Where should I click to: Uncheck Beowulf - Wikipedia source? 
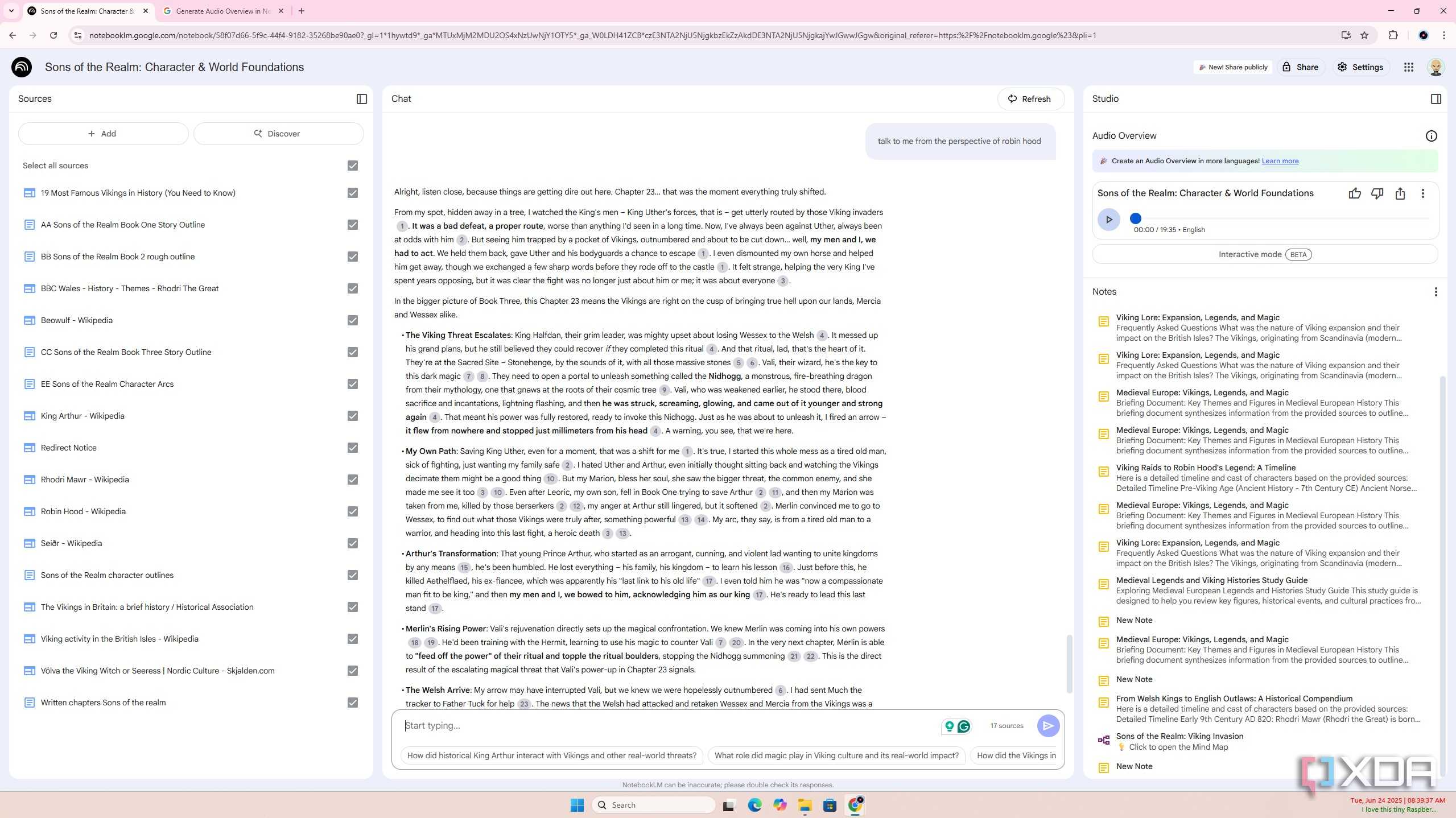pyautogui.click(x=353, y=320)
